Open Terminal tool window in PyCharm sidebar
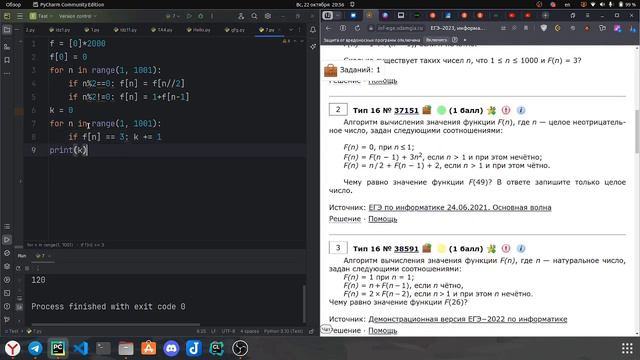This screenshot has height=360, width=640. pyautogui.click(x=7, y=293)
